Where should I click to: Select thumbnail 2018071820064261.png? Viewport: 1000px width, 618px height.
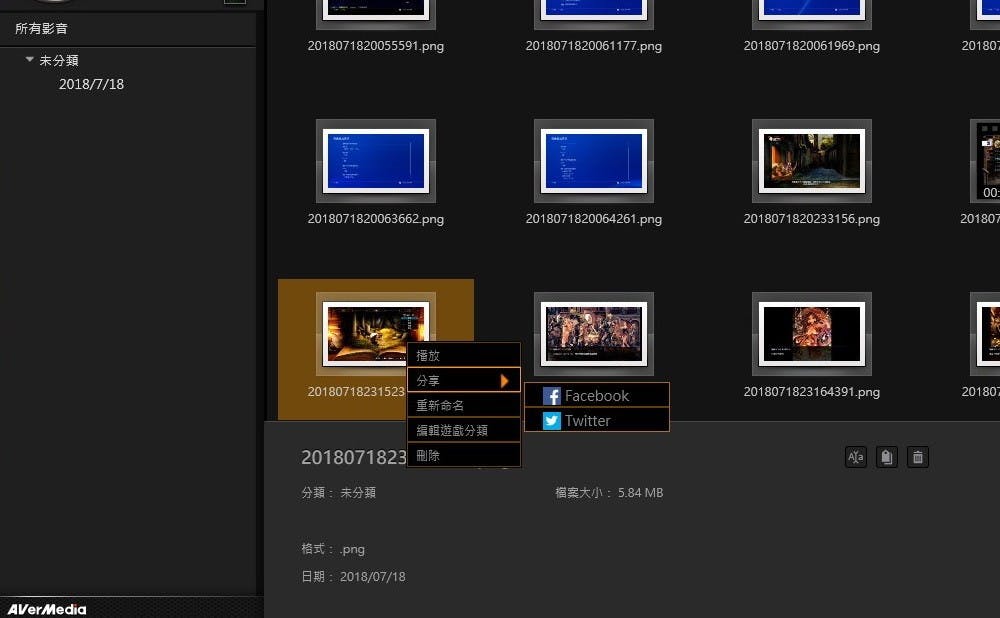[594, 161]
